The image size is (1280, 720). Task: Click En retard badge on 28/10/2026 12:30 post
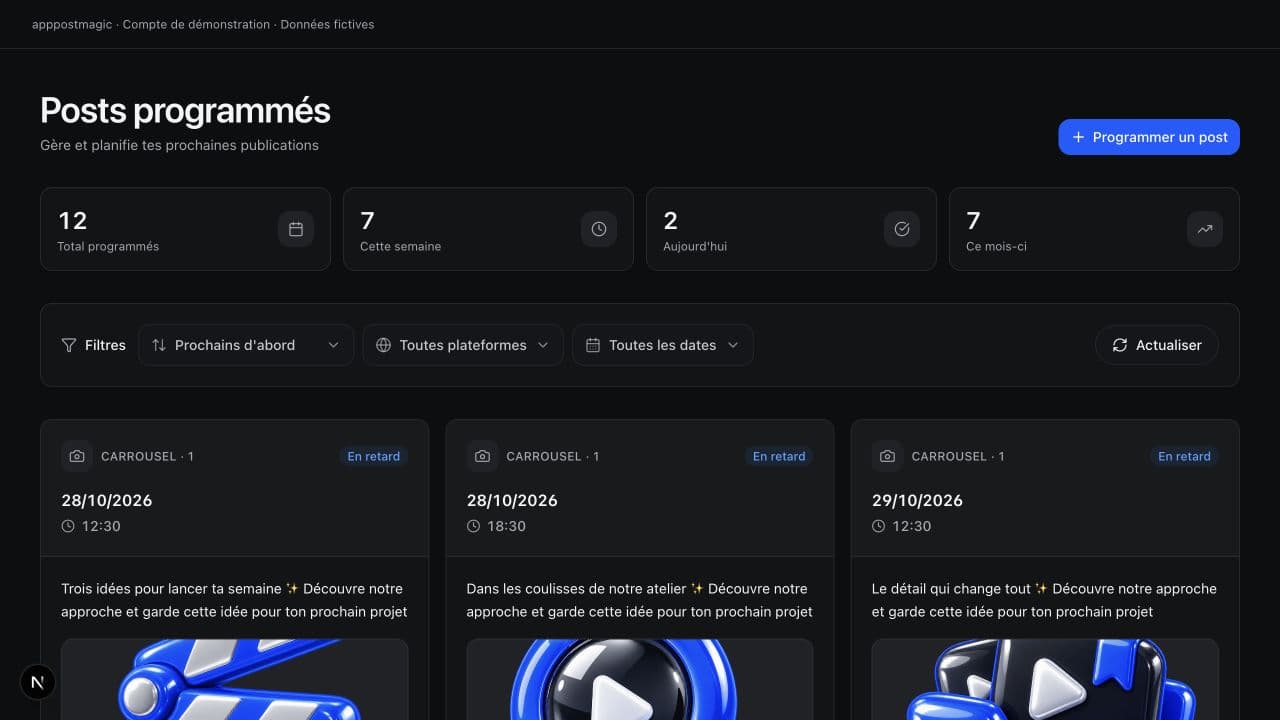coord(374,456)
